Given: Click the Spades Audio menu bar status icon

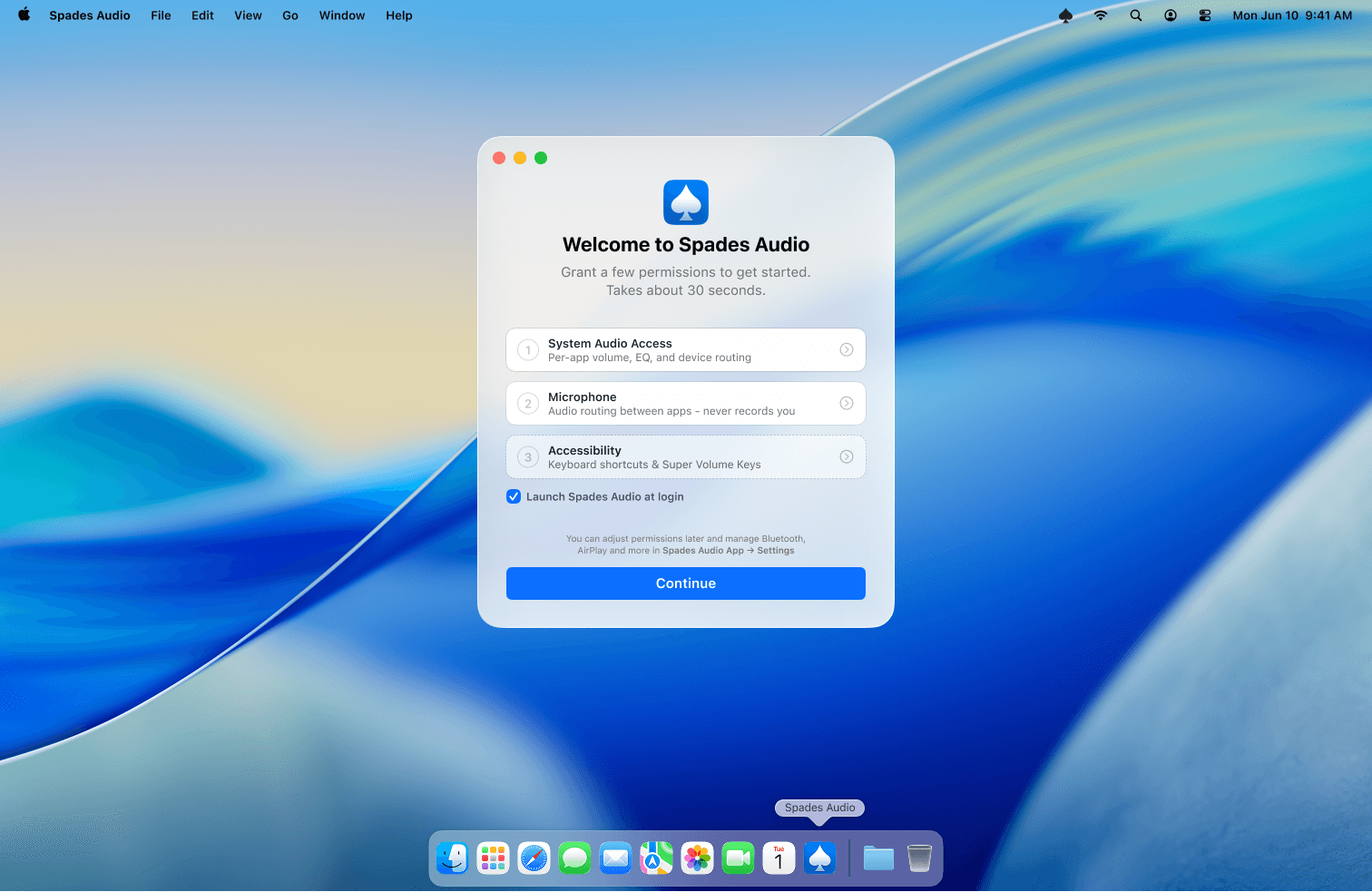Looking at the screenshot, I should (x=1065, y=15).
